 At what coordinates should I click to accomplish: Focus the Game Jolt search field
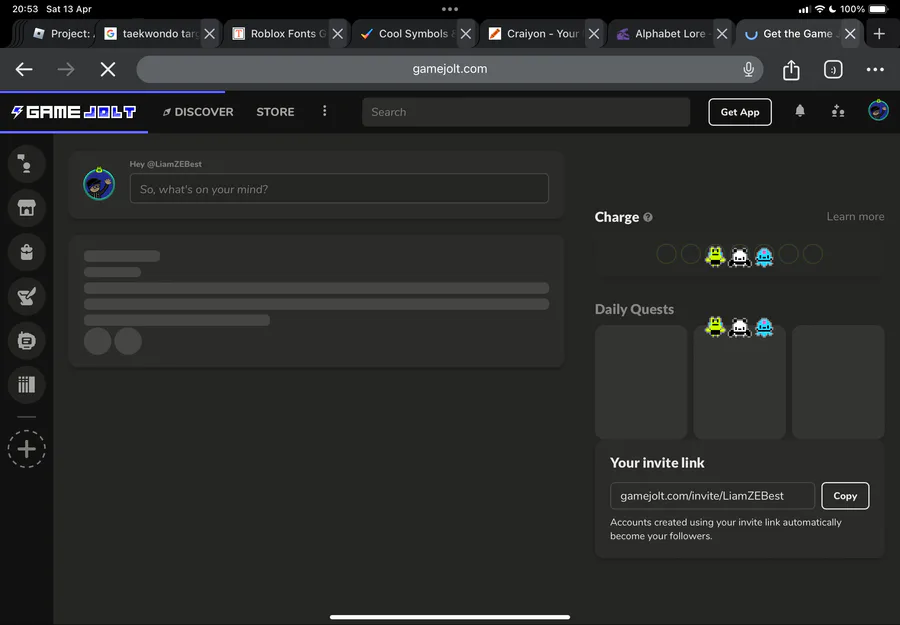(x=526, y=112)
